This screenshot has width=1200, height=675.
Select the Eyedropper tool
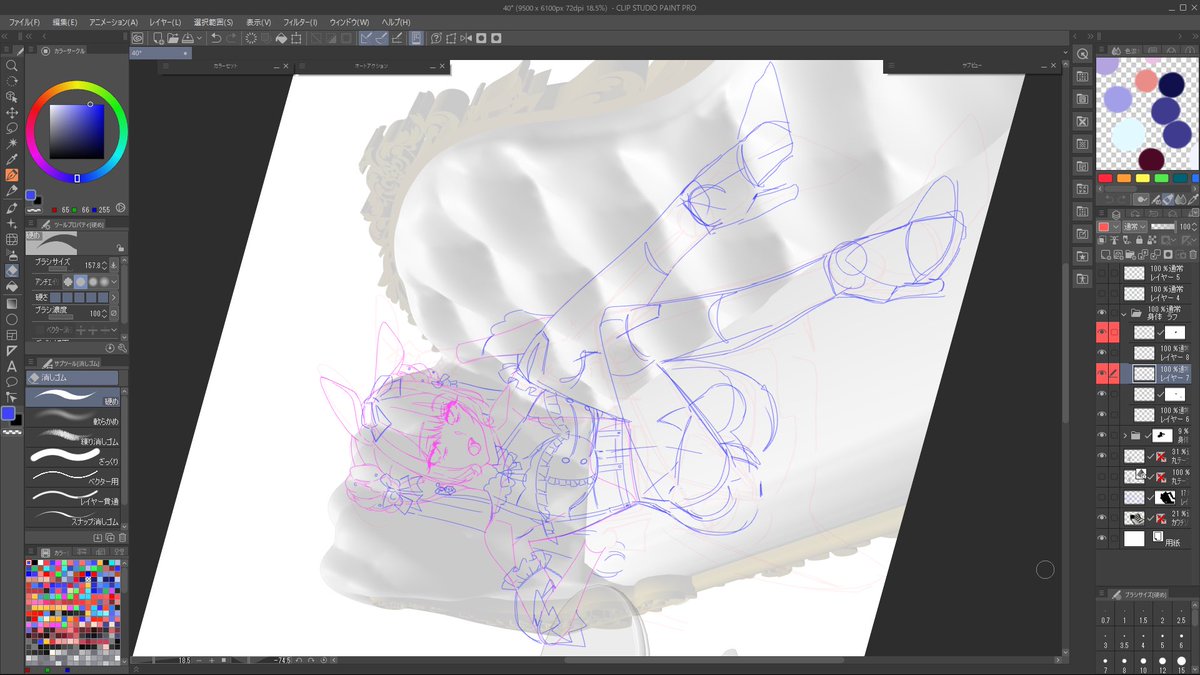[x=12, y=159]
